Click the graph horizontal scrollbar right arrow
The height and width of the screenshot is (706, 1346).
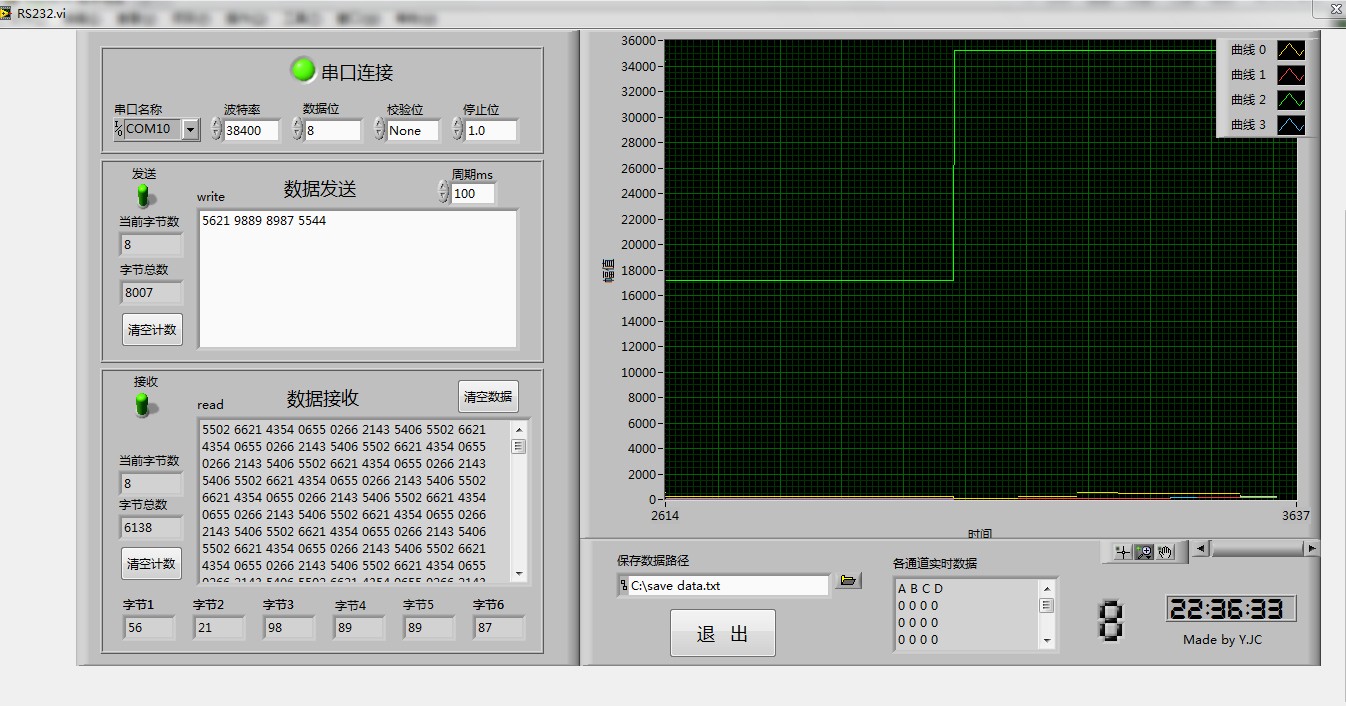click(1311, 548)
